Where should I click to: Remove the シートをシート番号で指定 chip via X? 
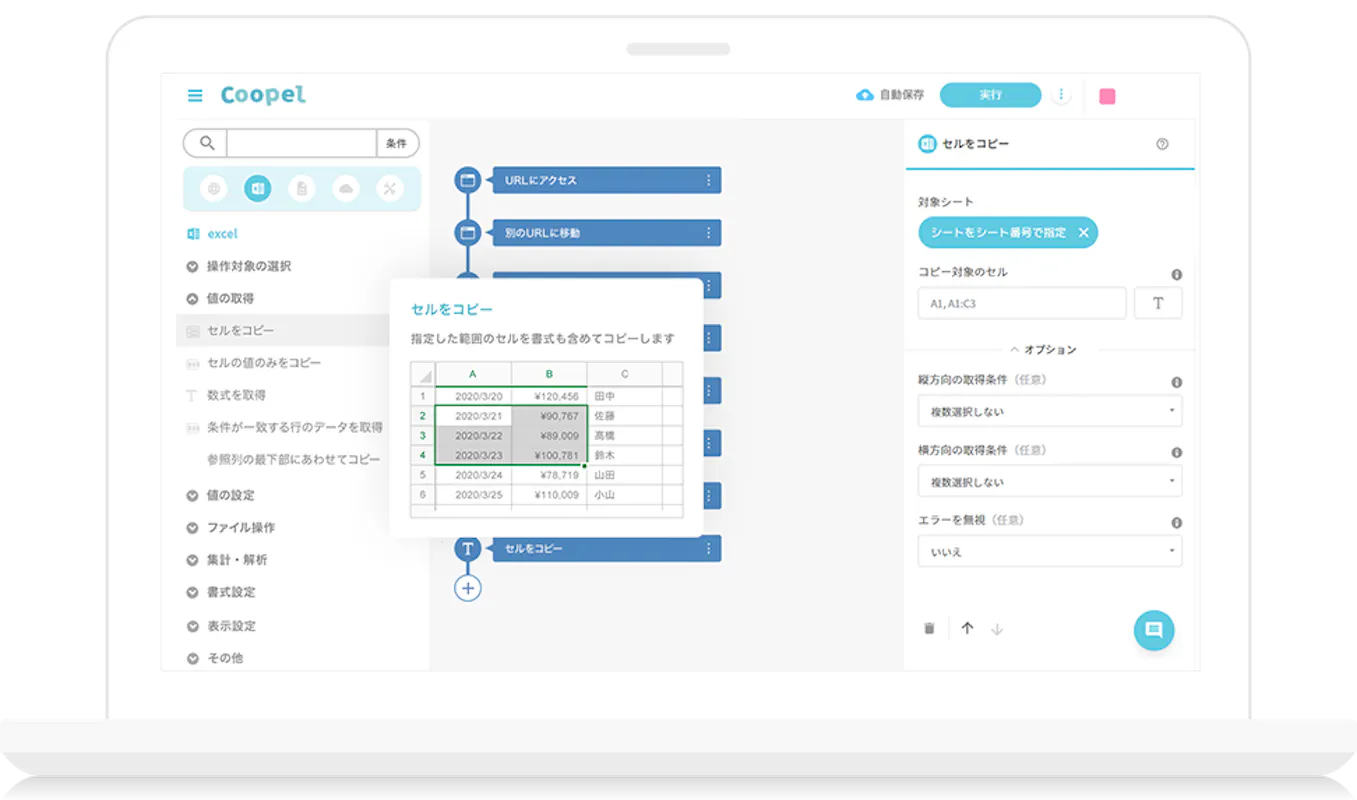click(x=1083, y=233)
